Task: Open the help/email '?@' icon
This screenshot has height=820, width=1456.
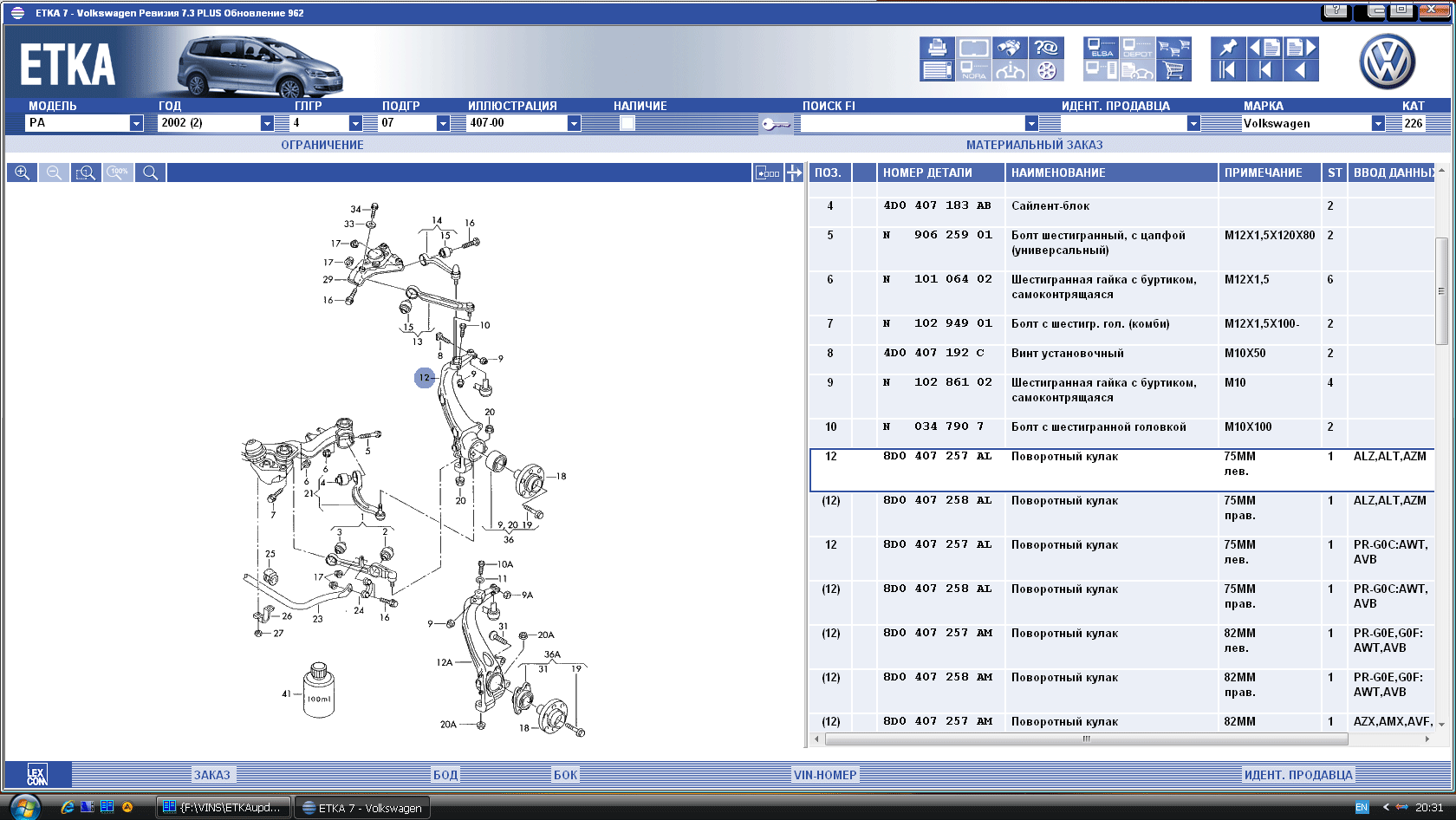Action: pyautogui.click(x=1046, y=48)
